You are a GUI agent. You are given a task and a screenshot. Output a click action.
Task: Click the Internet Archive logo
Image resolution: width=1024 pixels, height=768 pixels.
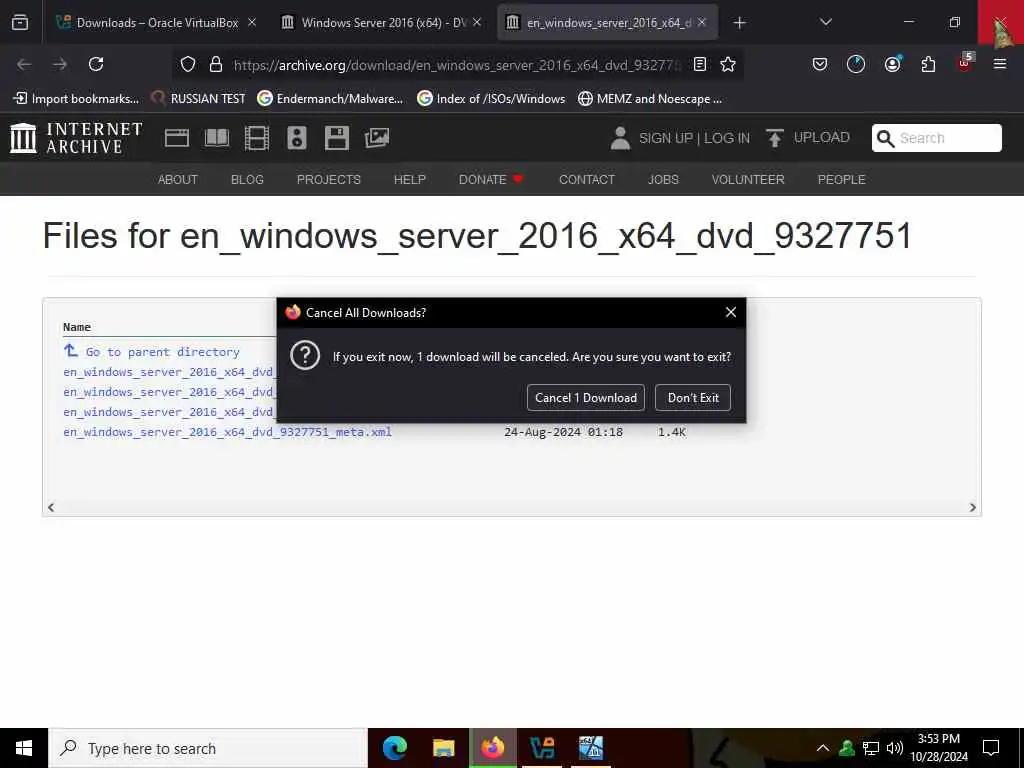[76, 138]
